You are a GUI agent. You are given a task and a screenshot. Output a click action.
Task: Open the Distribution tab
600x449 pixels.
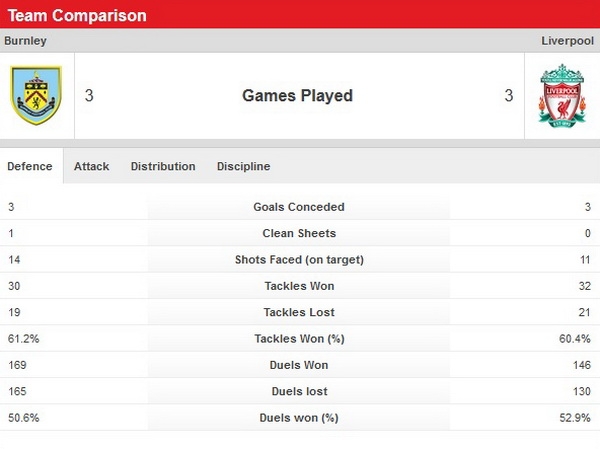pyautogui.click(x=163, y=166)
